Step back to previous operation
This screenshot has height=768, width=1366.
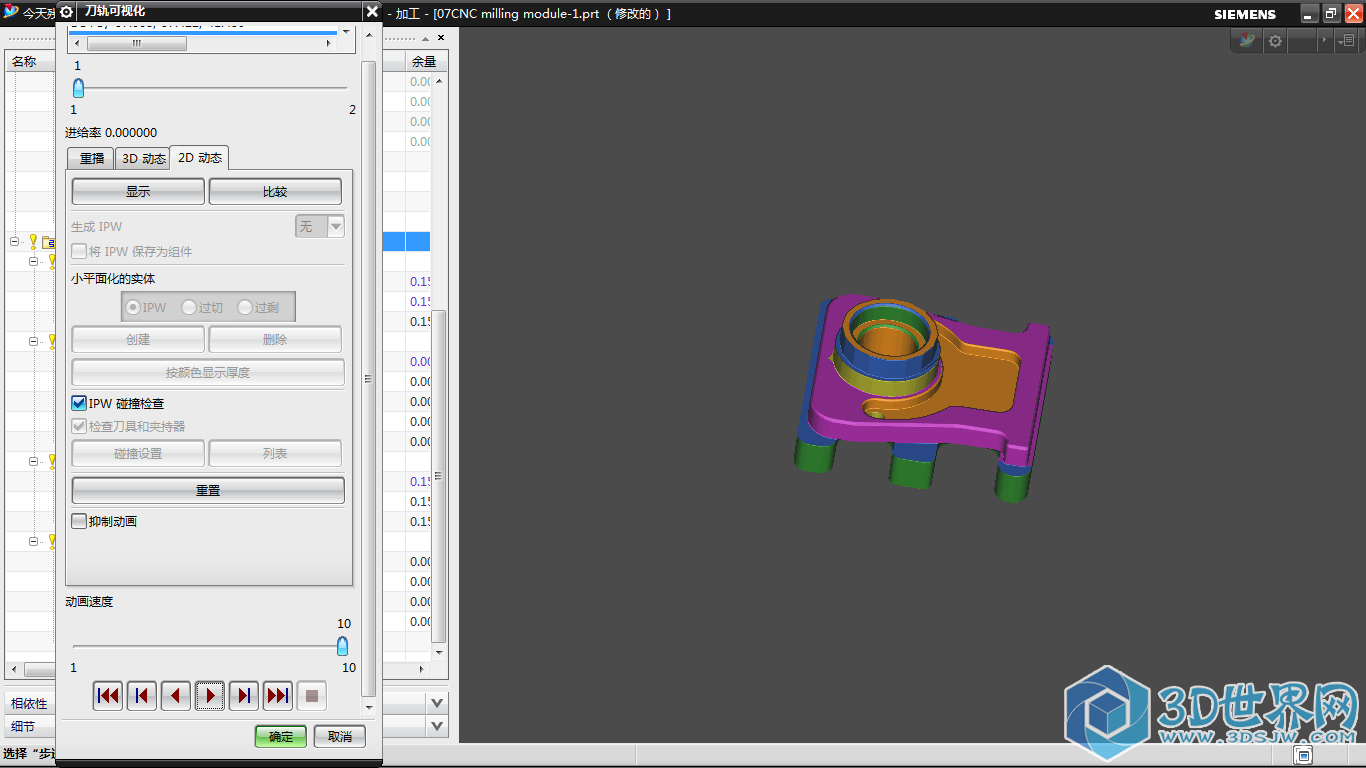(x=142, y=695)
